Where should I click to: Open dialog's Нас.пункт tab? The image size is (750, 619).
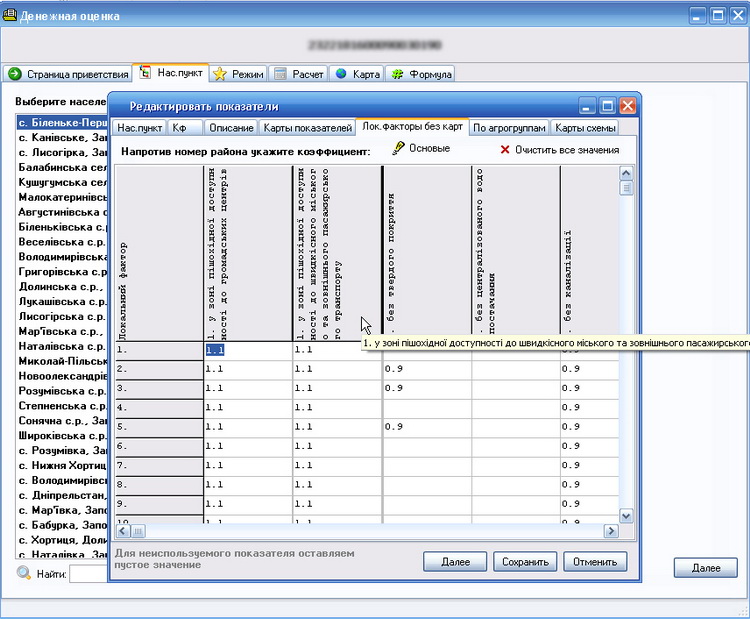139,128
